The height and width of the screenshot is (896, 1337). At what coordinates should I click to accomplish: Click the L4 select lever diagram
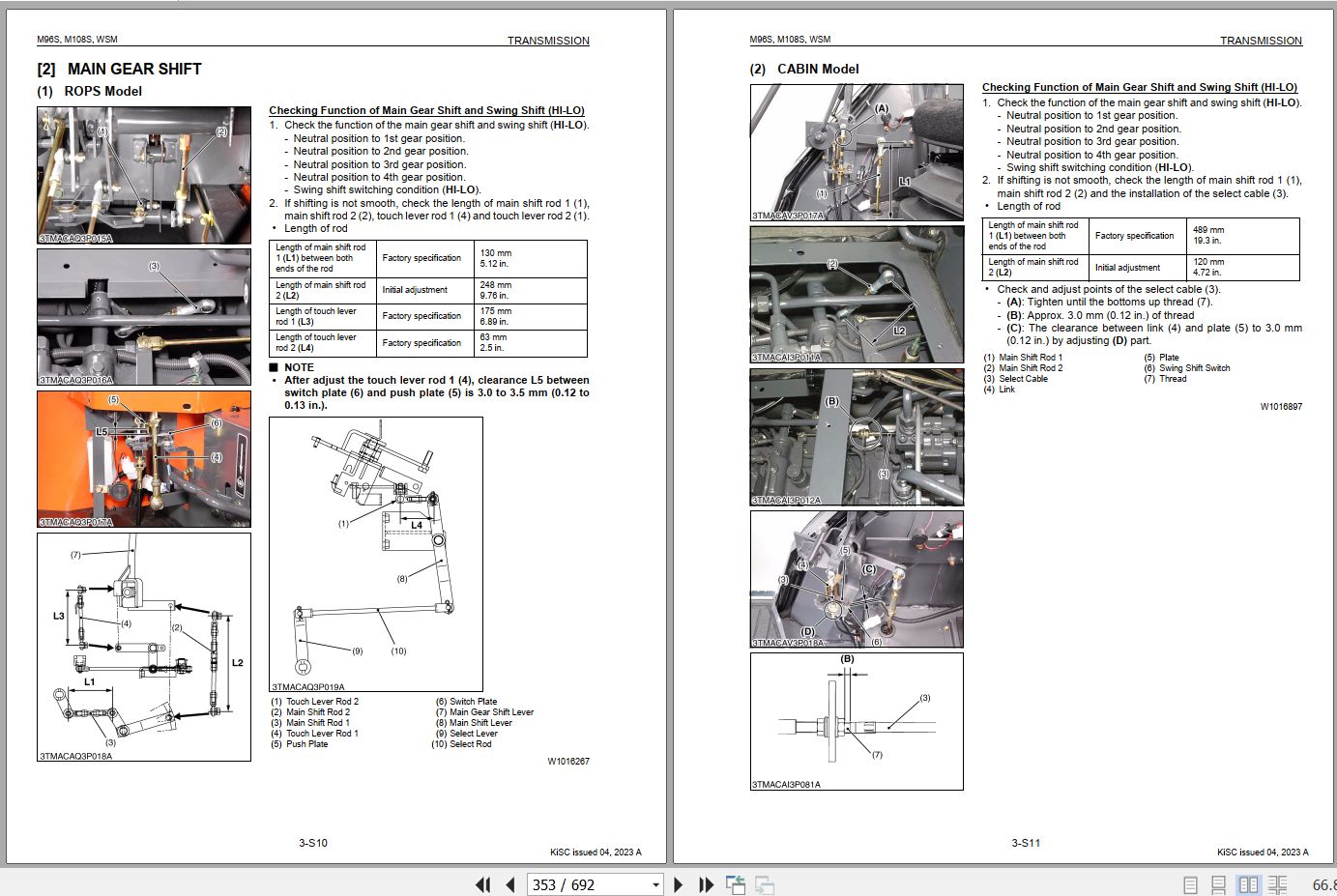376,554
